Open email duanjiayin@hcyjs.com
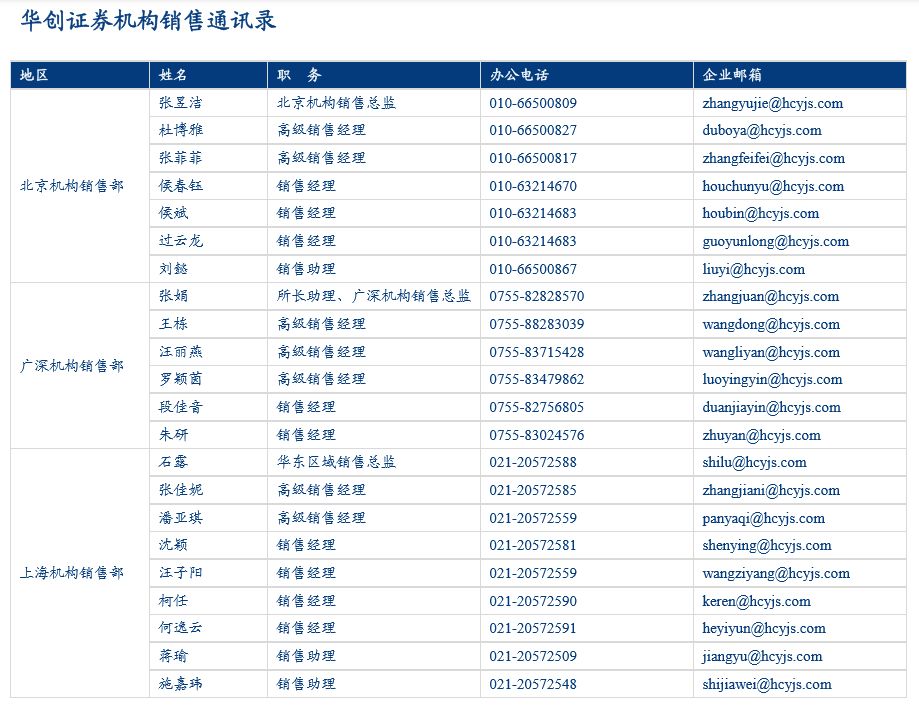Screen dimensions: 919x709 point(771,408)
